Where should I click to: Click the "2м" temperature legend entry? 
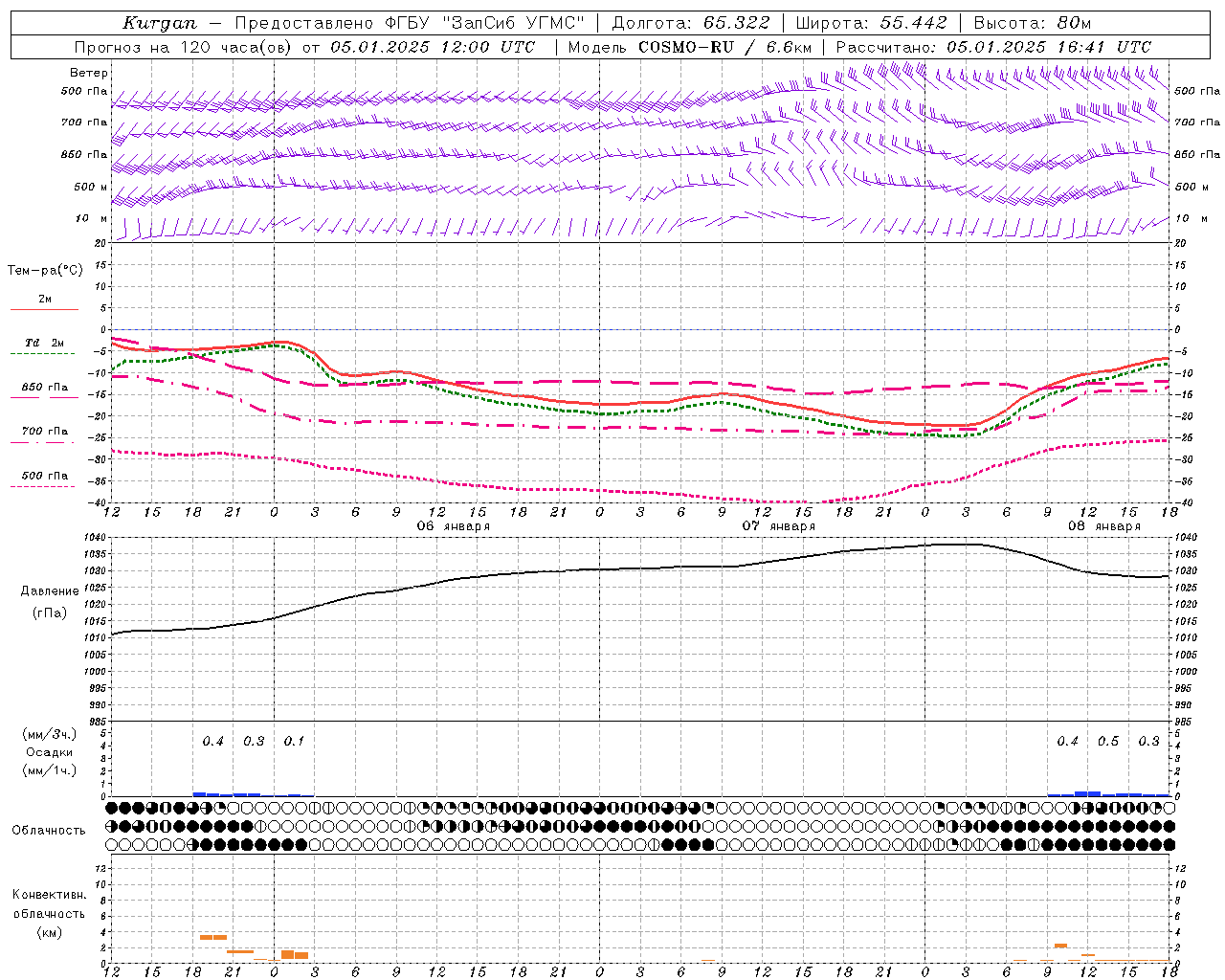pos(45,299)
